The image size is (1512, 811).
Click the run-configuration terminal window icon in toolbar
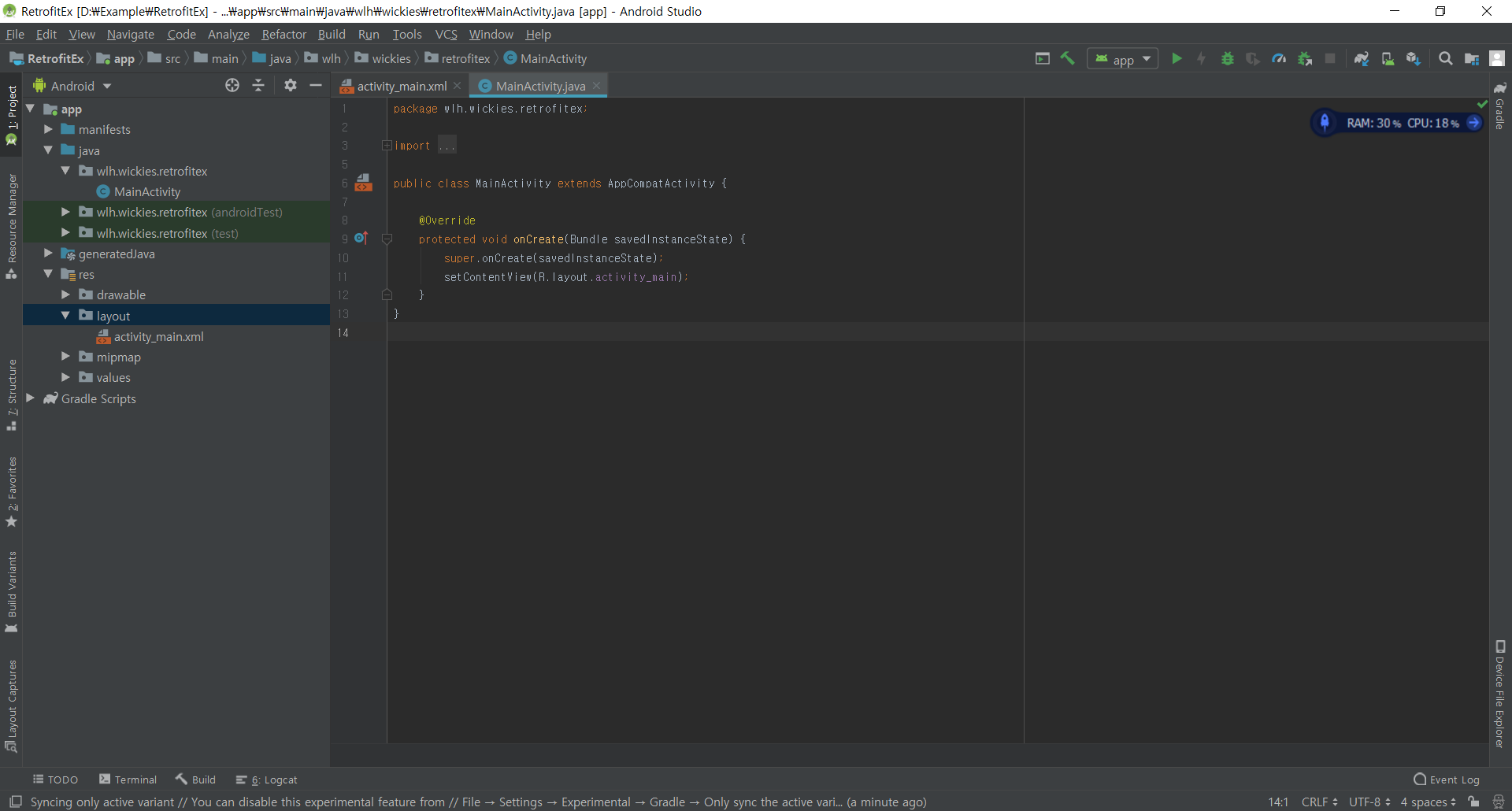click(1043, 58)
